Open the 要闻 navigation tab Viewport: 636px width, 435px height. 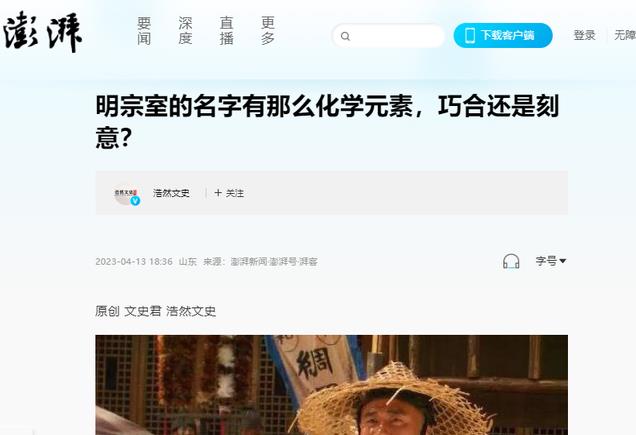click(144, 30)
